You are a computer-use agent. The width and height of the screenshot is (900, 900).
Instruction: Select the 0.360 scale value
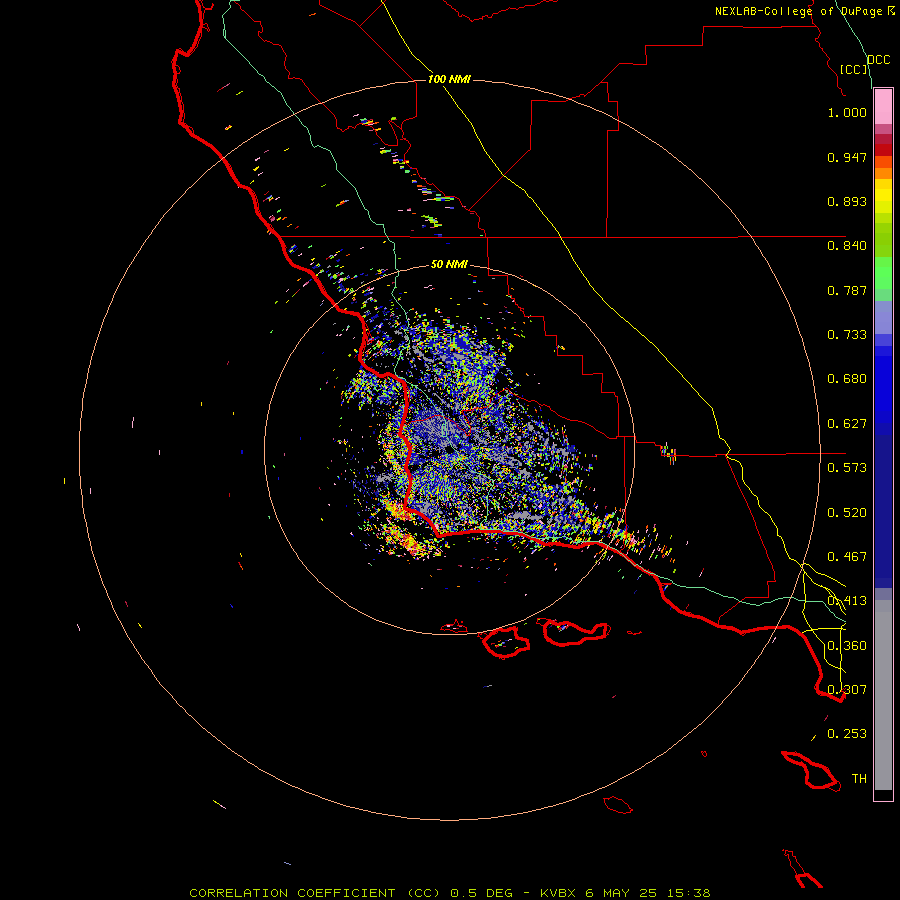[847, 646]
